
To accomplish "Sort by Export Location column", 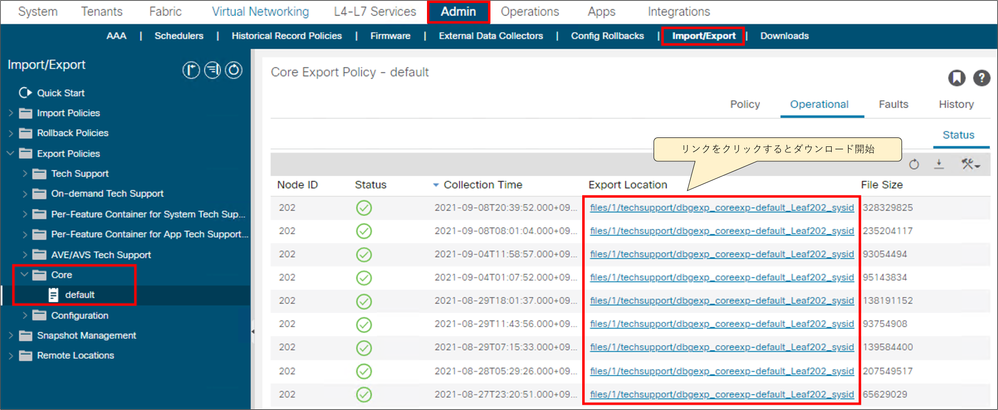I will [628, 185].
